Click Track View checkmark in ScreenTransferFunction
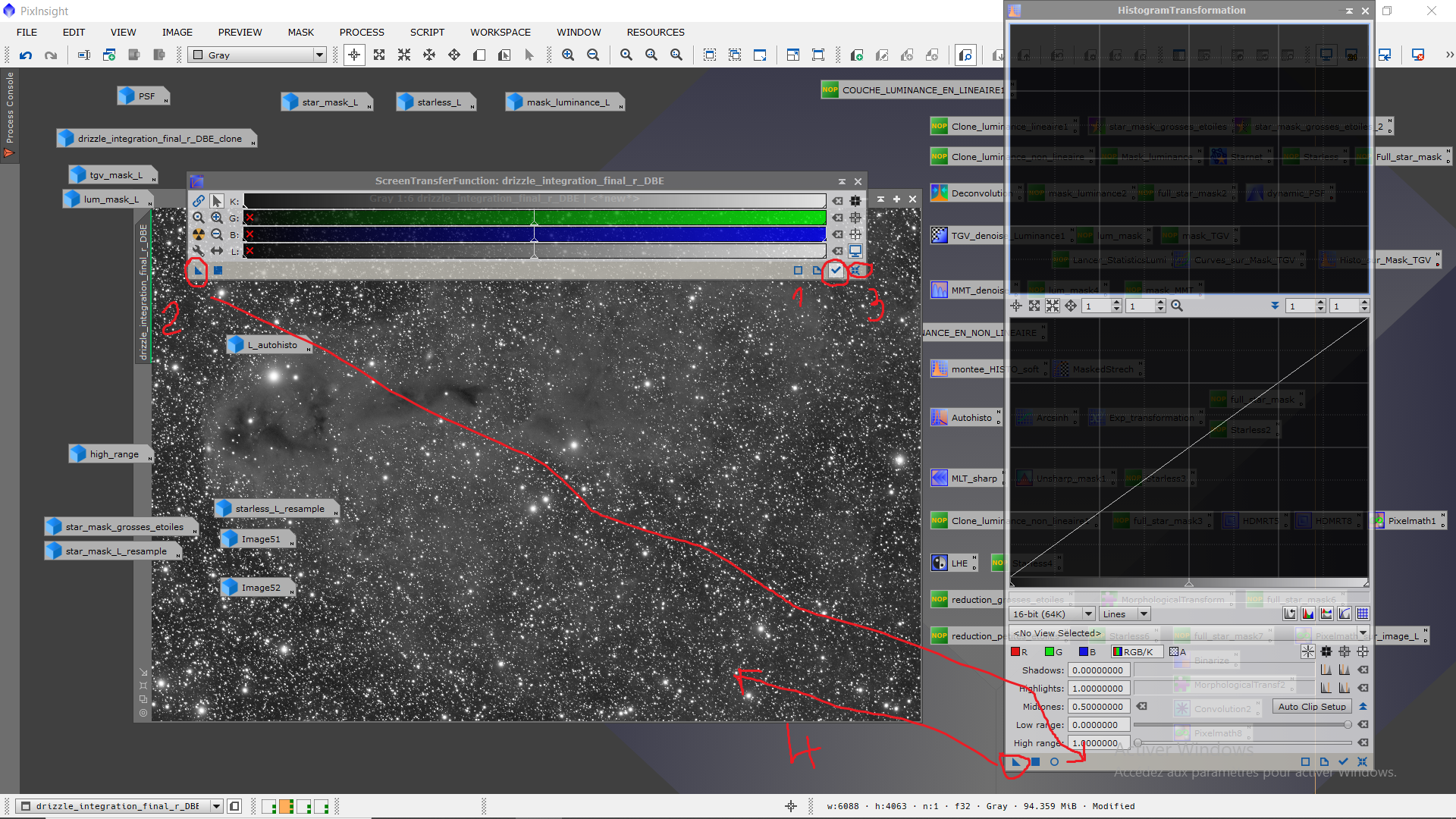The image size is (1456, 819). 836,270
